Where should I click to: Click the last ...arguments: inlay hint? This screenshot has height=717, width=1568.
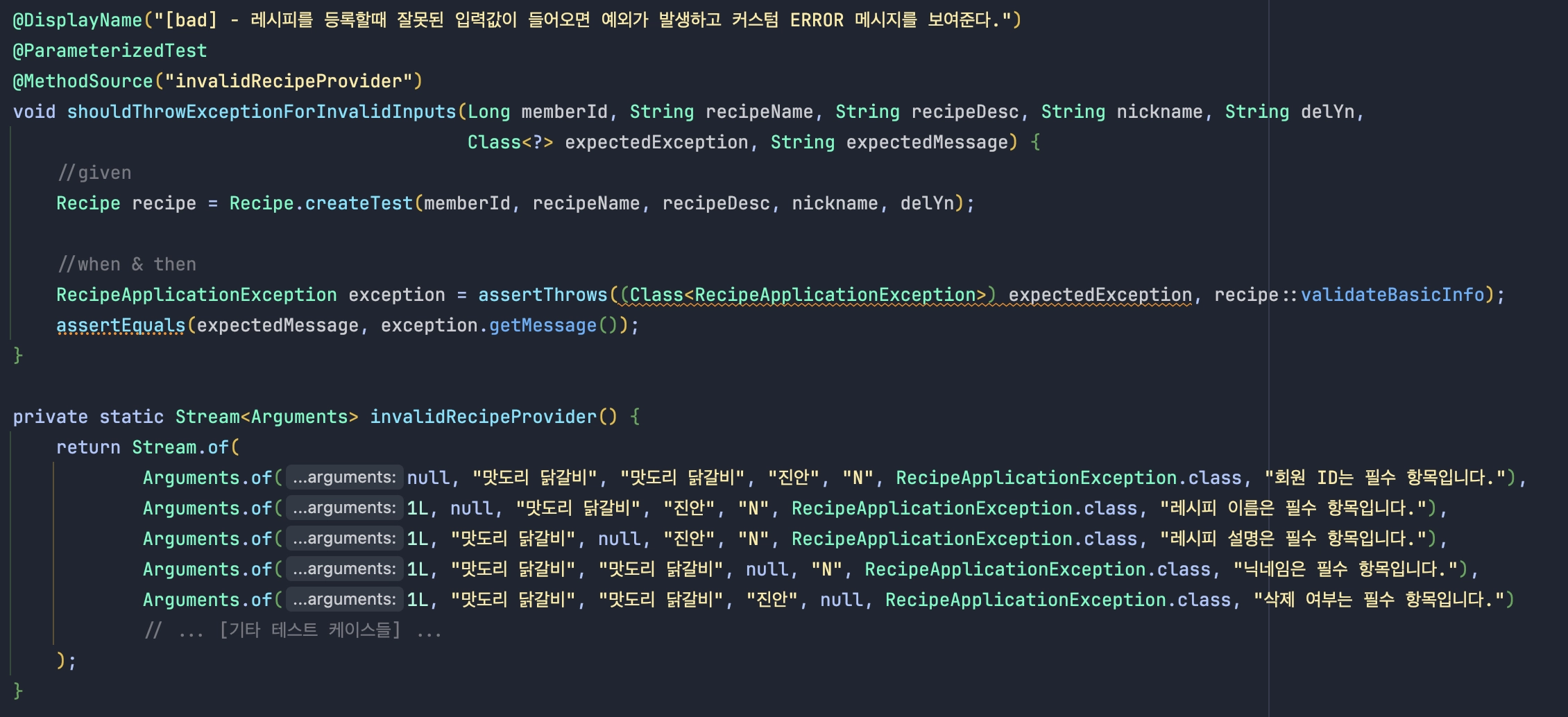pos(342,598)
